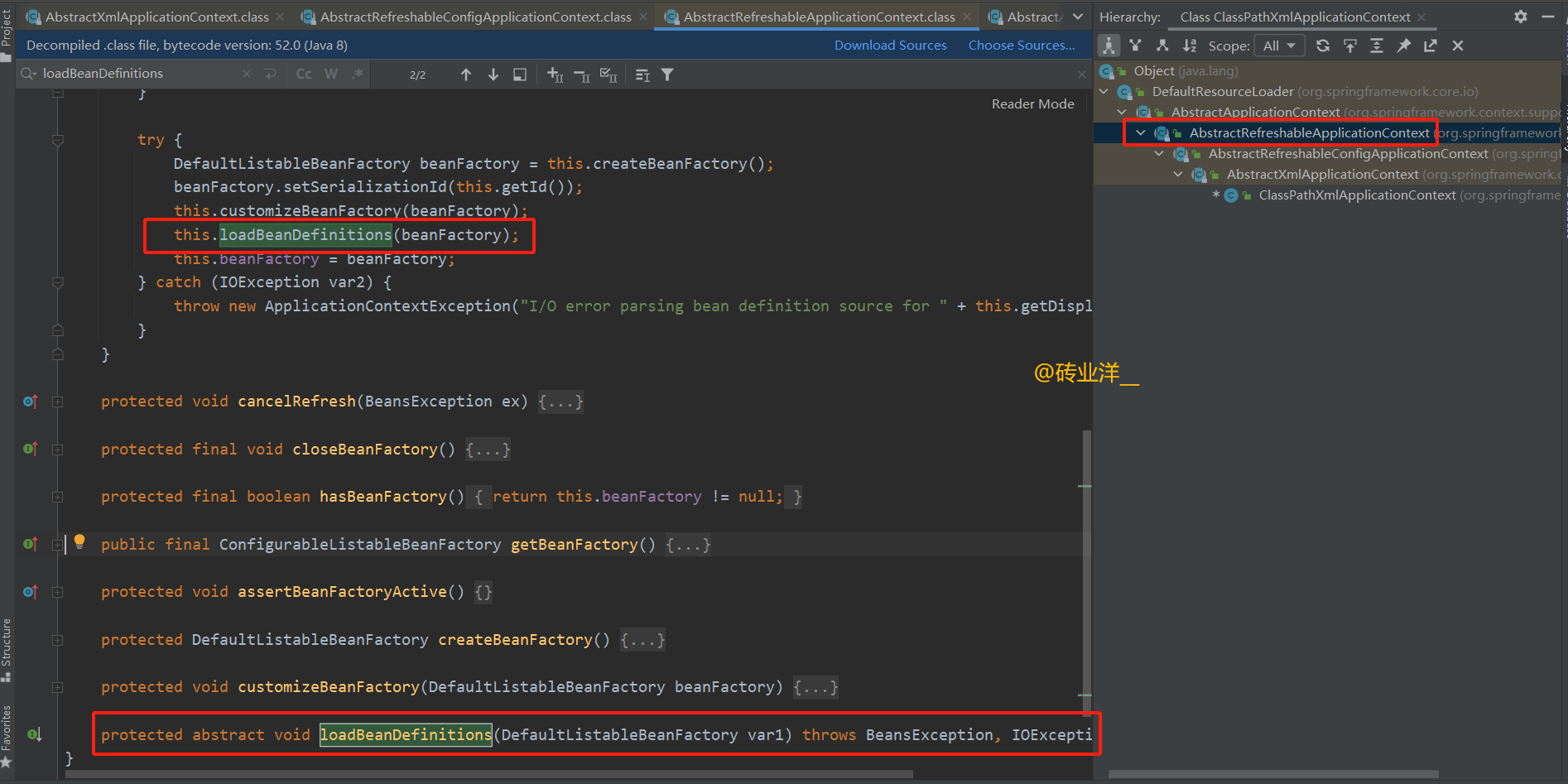Switch to subtypes hierarchy view
This screenshot has height=784, width=1568.
[x=1162, y=46]
